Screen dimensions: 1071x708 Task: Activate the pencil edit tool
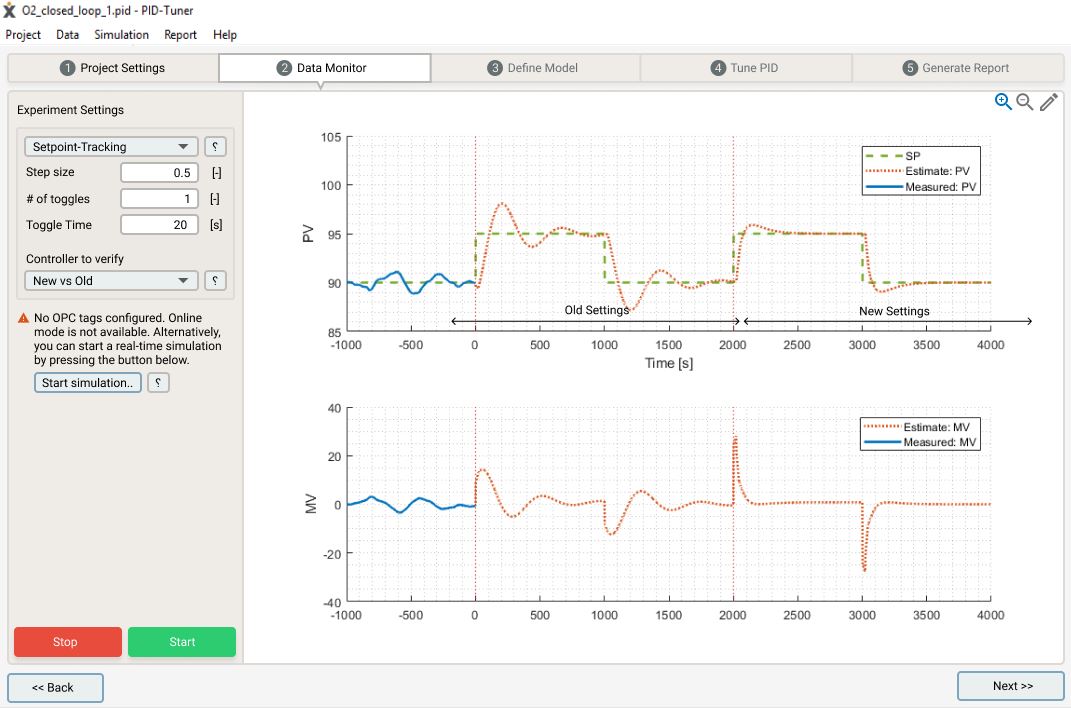(1048, 101)
